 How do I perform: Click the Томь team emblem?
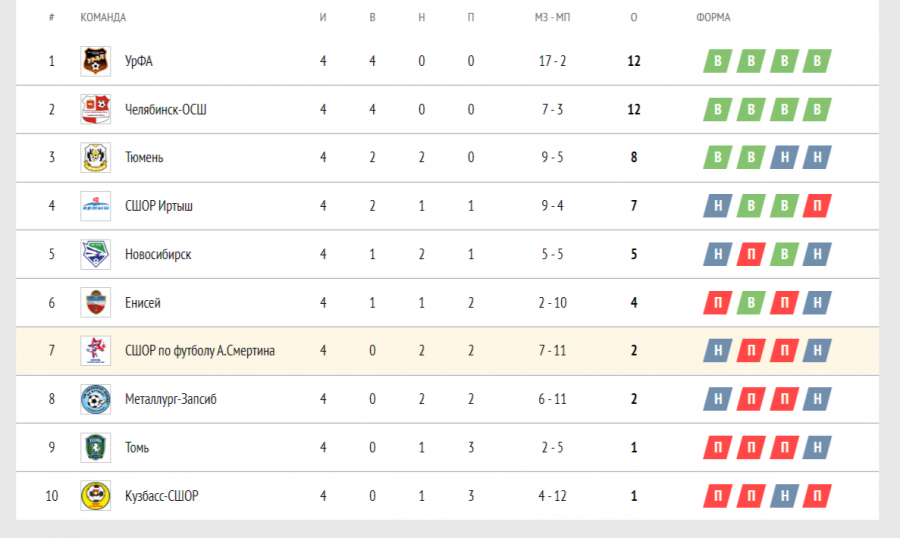(x=95, y=448)
